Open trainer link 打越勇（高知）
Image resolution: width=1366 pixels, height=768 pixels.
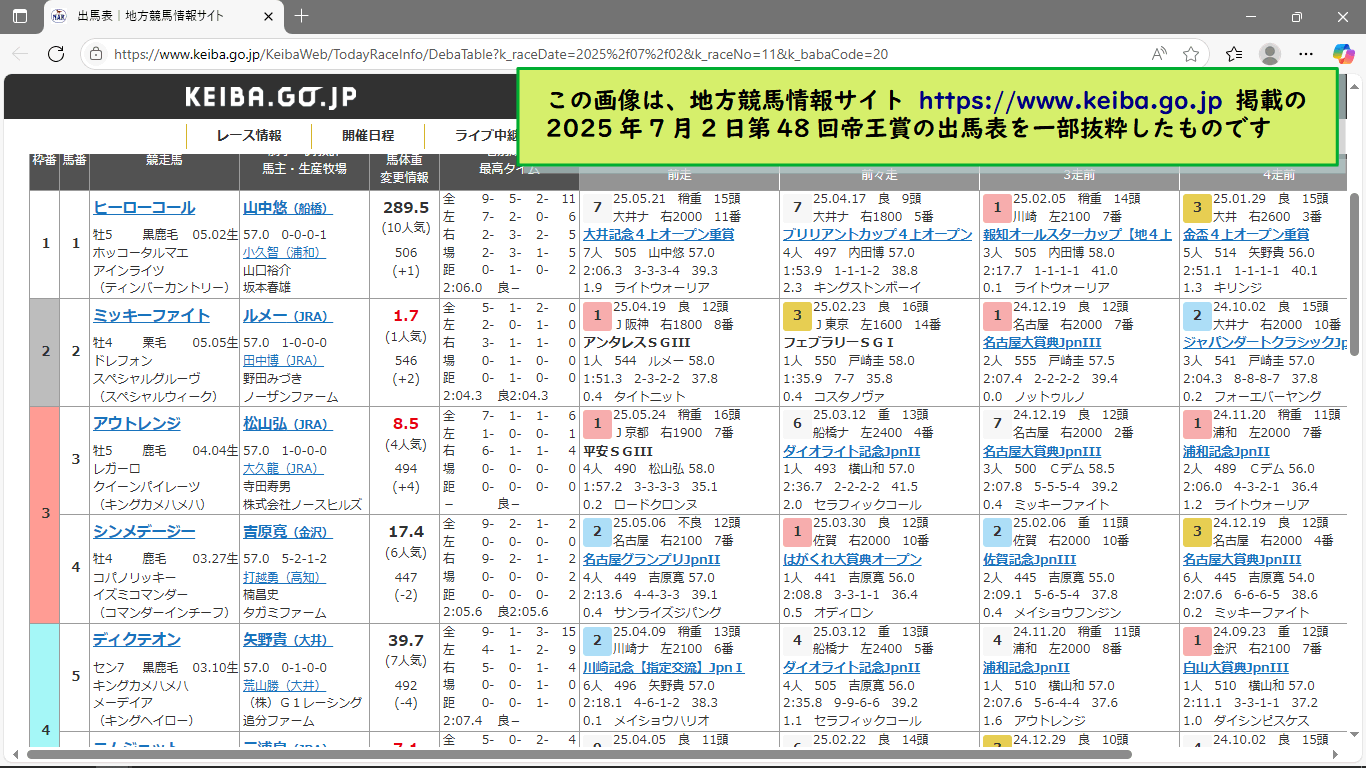click(285, 578)
